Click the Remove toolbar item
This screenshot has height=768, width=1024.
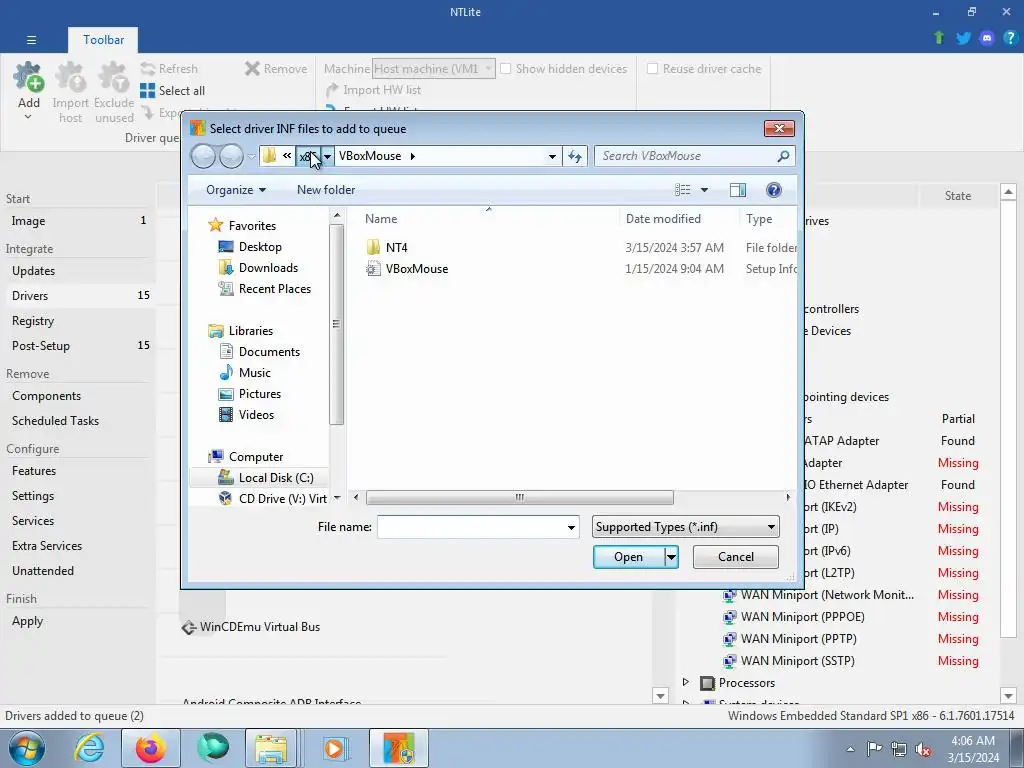[x=276, y=69]
